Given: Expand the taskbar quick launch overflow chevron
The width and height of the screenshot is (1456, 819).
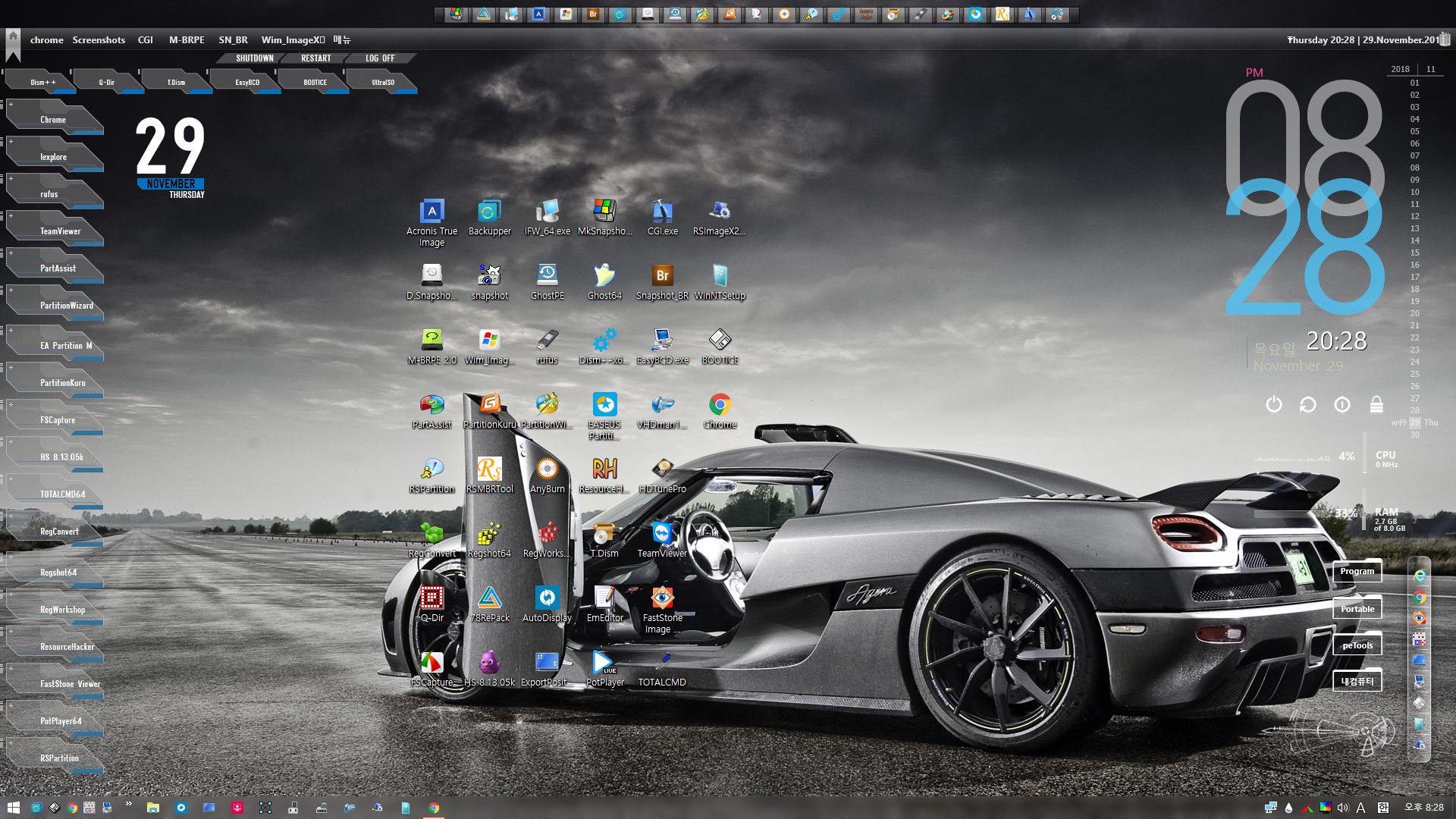Looking at the screenshot, I should [129, 805].
